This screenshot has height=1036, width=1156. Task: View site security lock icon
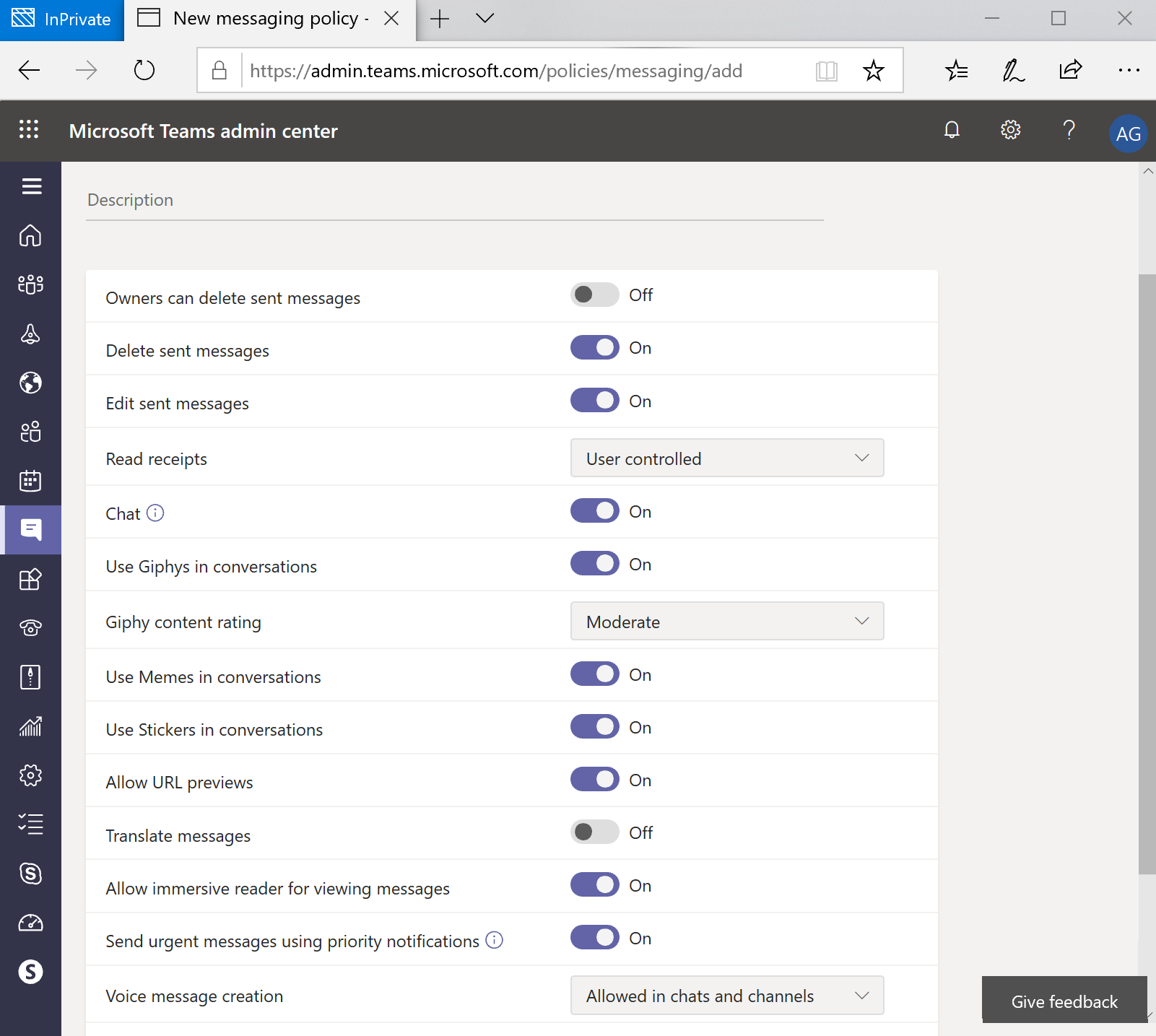(x=220, y=70)
